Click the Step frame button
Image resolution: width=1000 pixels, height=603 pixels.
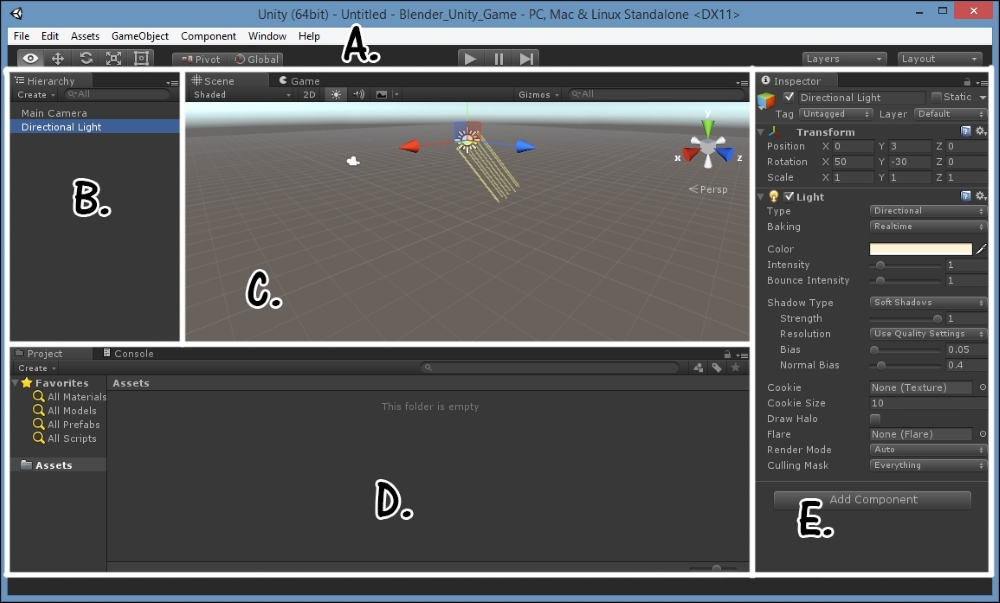pos(526,59)
